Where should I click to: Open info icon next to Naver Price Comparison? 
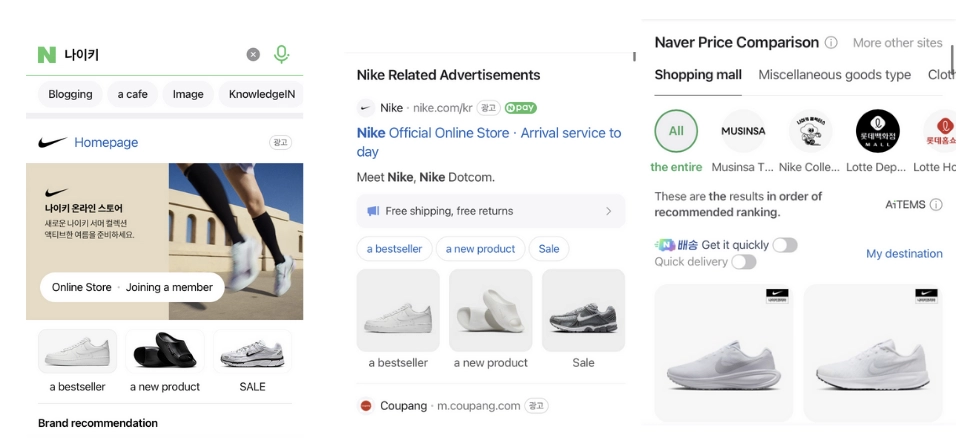tap(831, 43)
